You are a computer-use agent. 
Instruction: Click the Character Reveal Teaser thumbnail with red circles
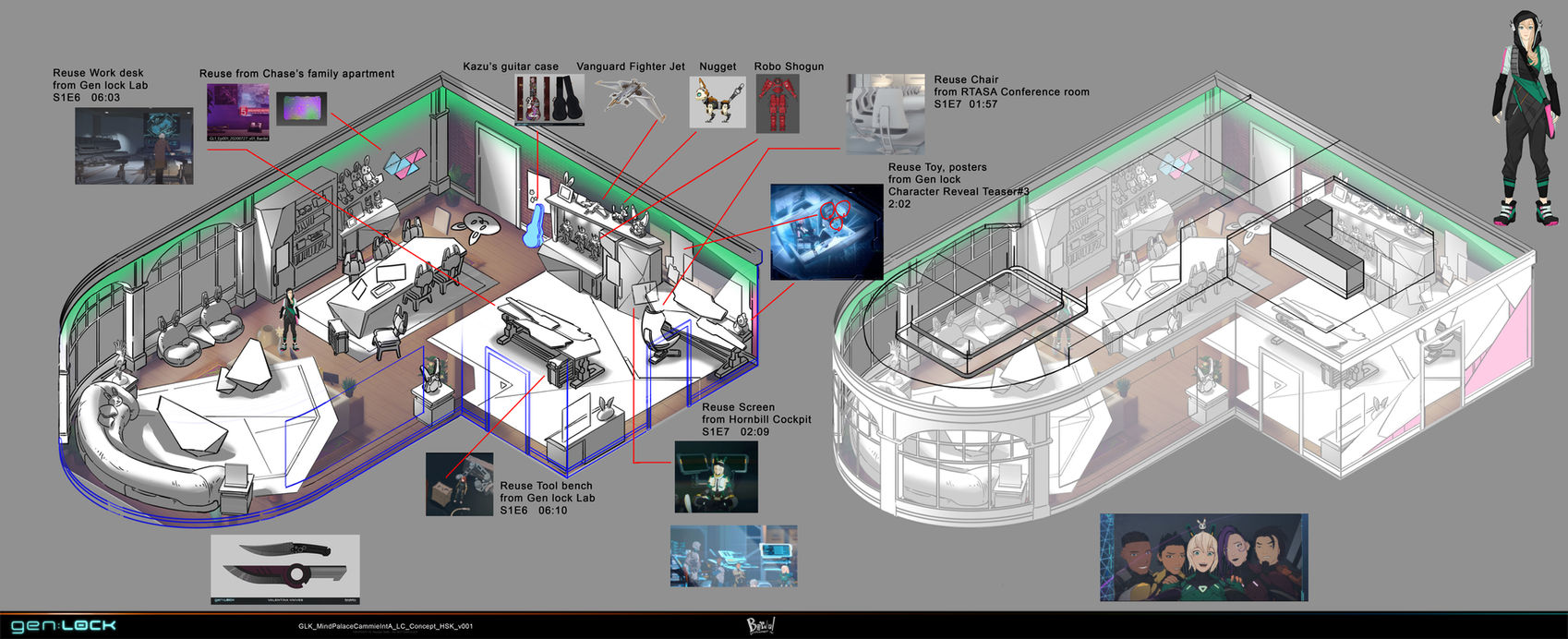[x=826, y=231]
